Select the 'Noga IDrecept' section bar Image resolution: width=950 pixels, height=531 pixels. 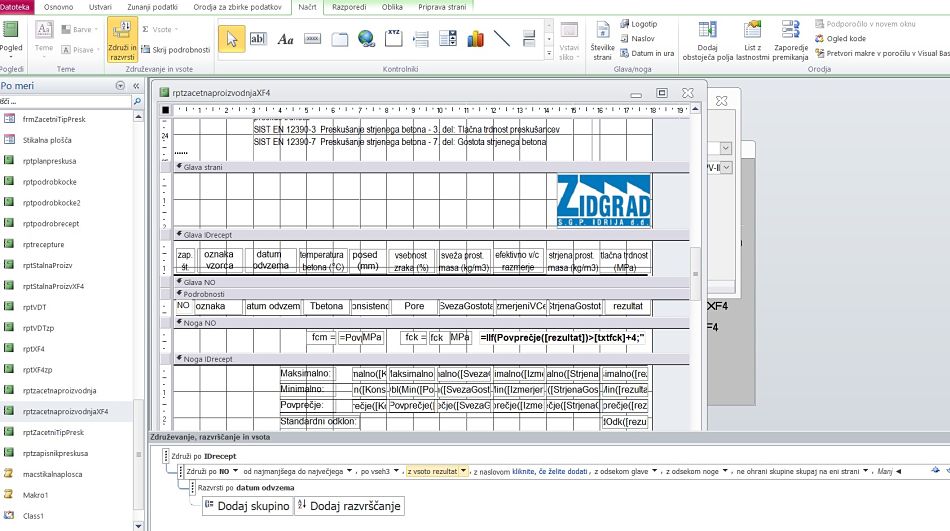[x=431, y=359]
